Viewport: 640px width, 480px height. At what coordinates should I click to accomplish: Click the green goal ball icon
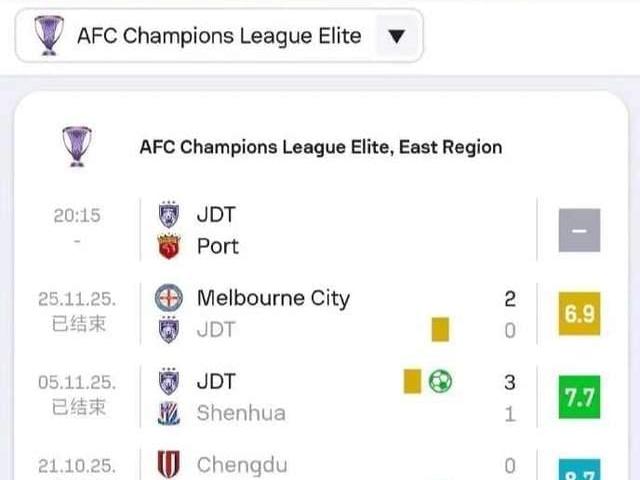(440, 381)
